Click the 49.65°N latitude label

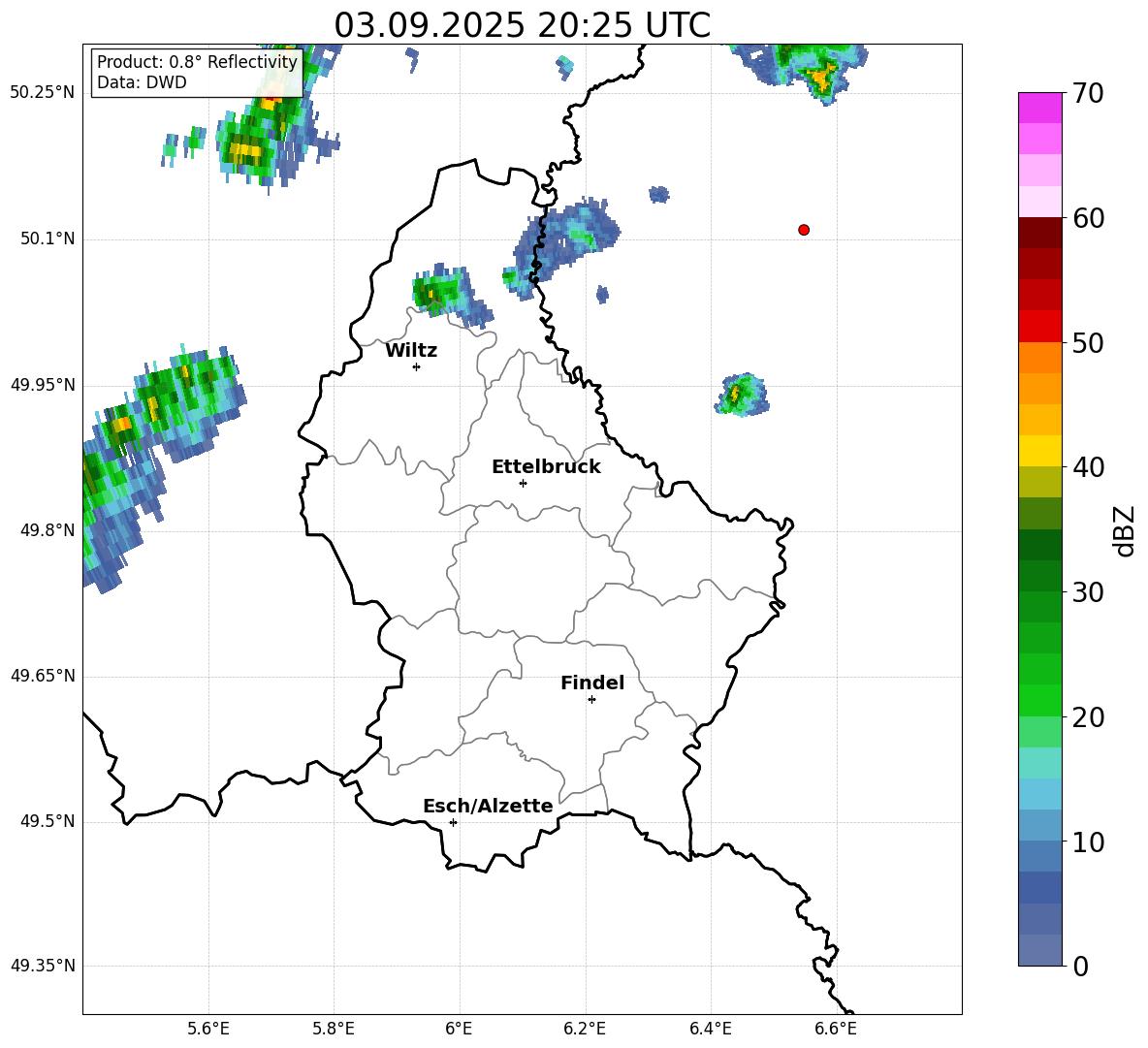pyautogui.click(x=42, y=676)
